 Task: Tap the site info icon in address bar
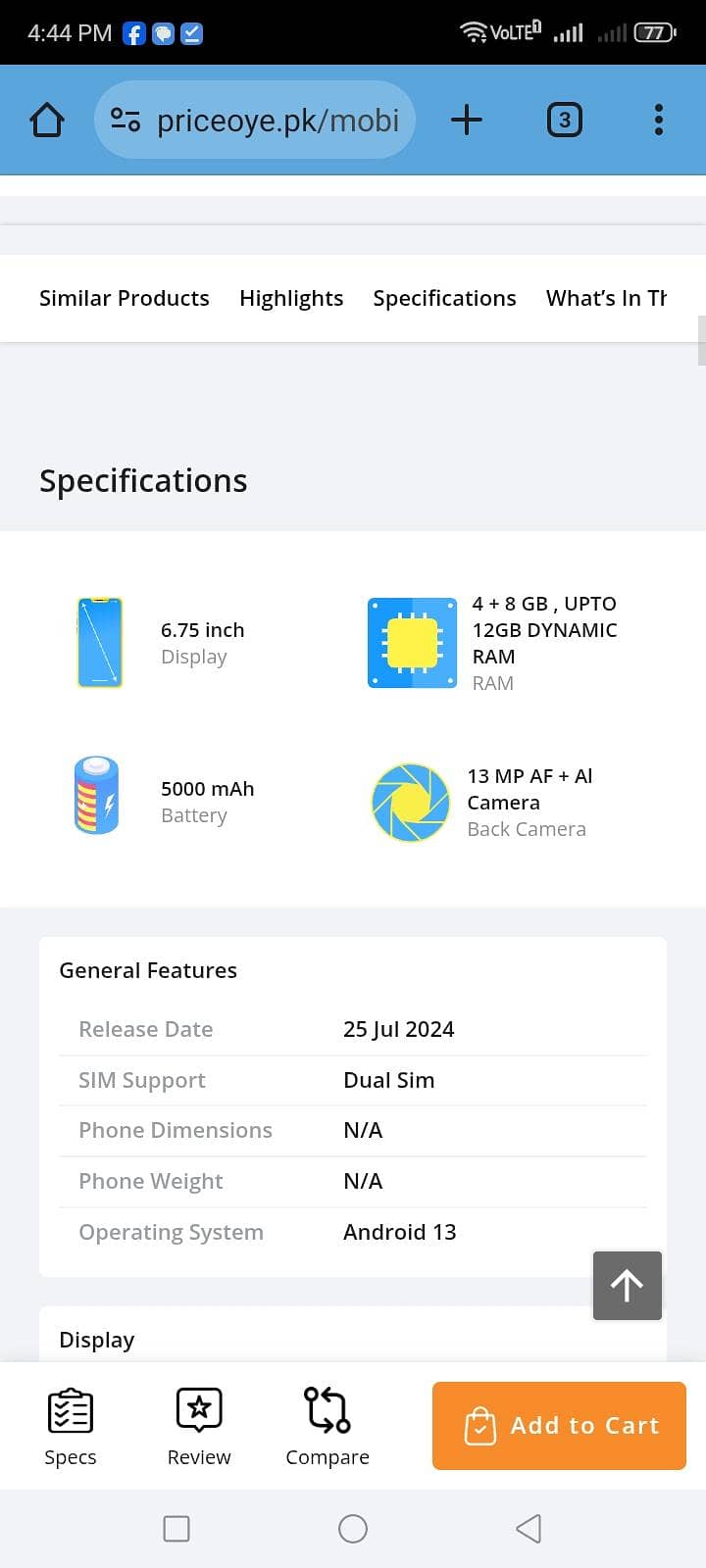coord(126,121)
